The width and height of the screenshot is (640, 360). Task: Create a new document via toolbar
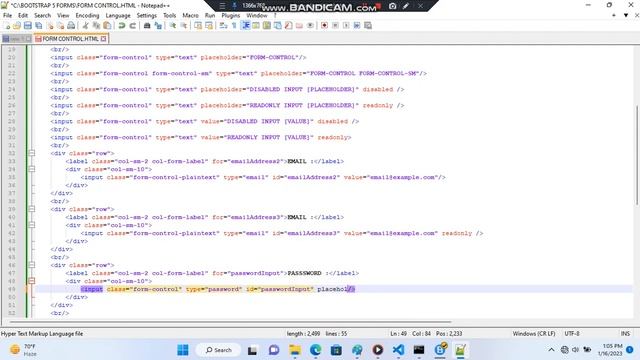(7, 25)
